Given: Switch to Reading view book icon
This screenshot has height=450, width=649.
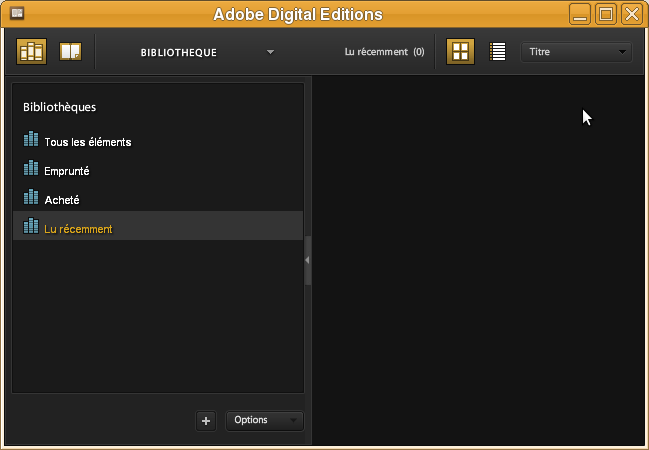Looking at the screenshot, I should [x=70, y=52].
